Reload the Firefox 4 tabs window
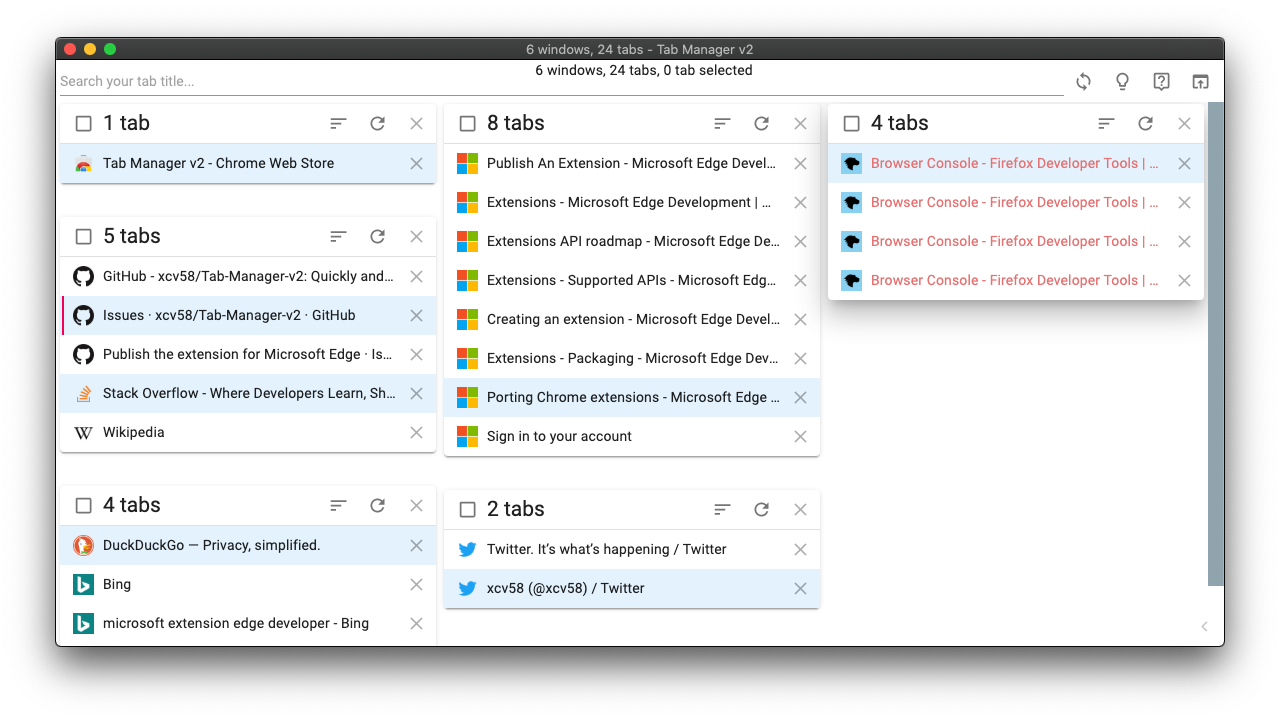This screenshot has width=1280, height=720. pyautogui.click(x=1145, y=124)
